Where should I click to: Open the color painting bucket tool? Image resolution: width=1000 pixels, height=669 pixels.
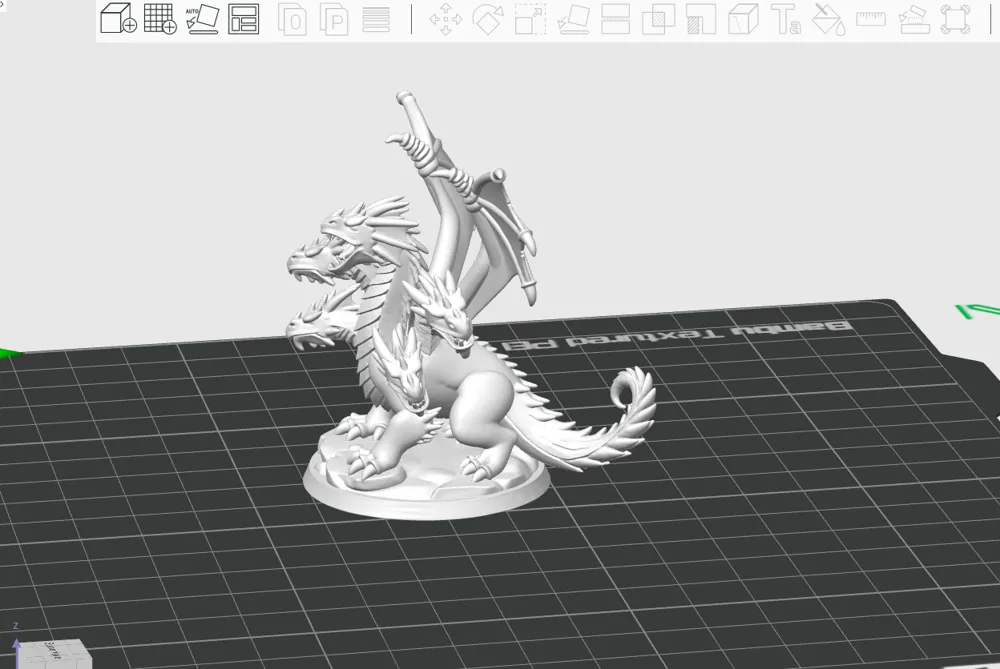(828, 19)
